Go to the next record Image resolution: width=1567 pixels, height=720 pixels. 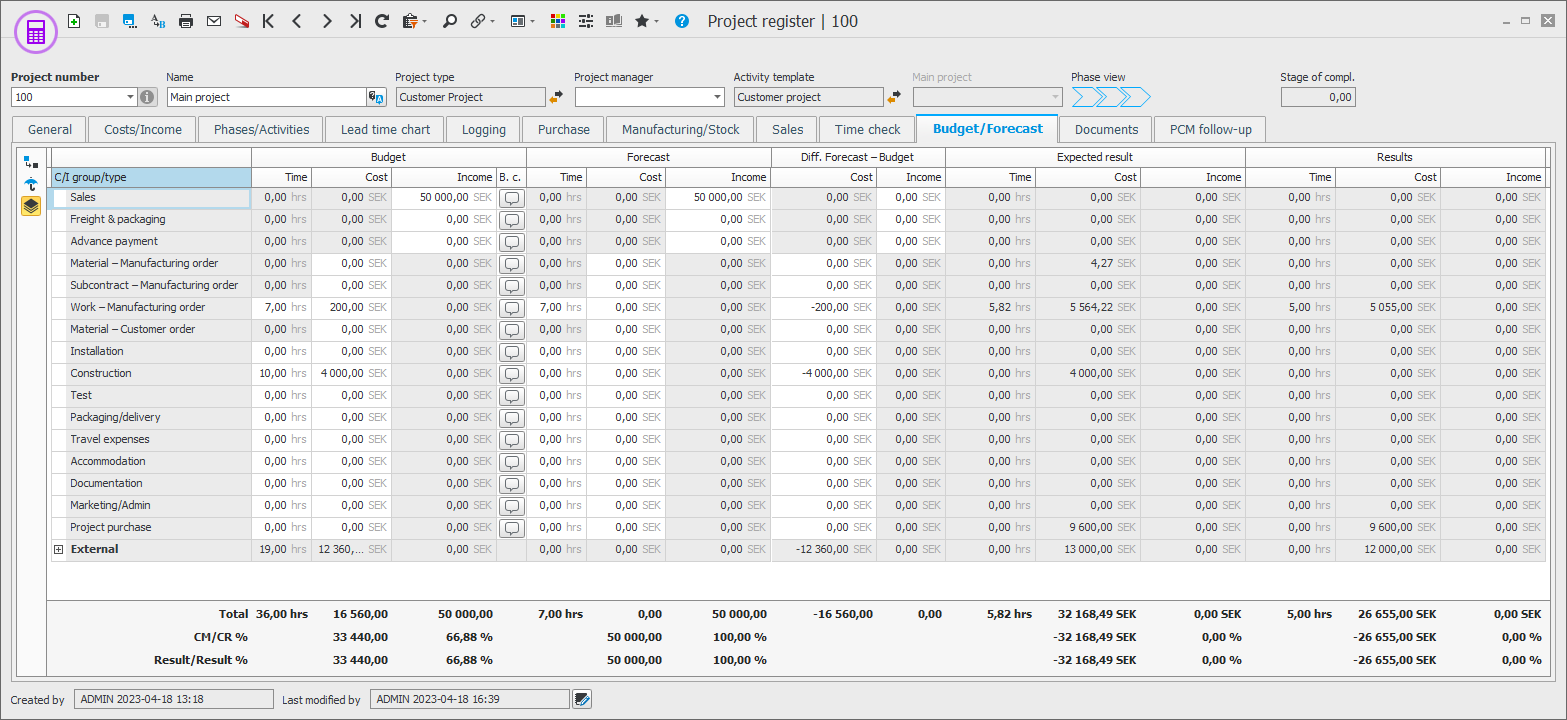326,21
